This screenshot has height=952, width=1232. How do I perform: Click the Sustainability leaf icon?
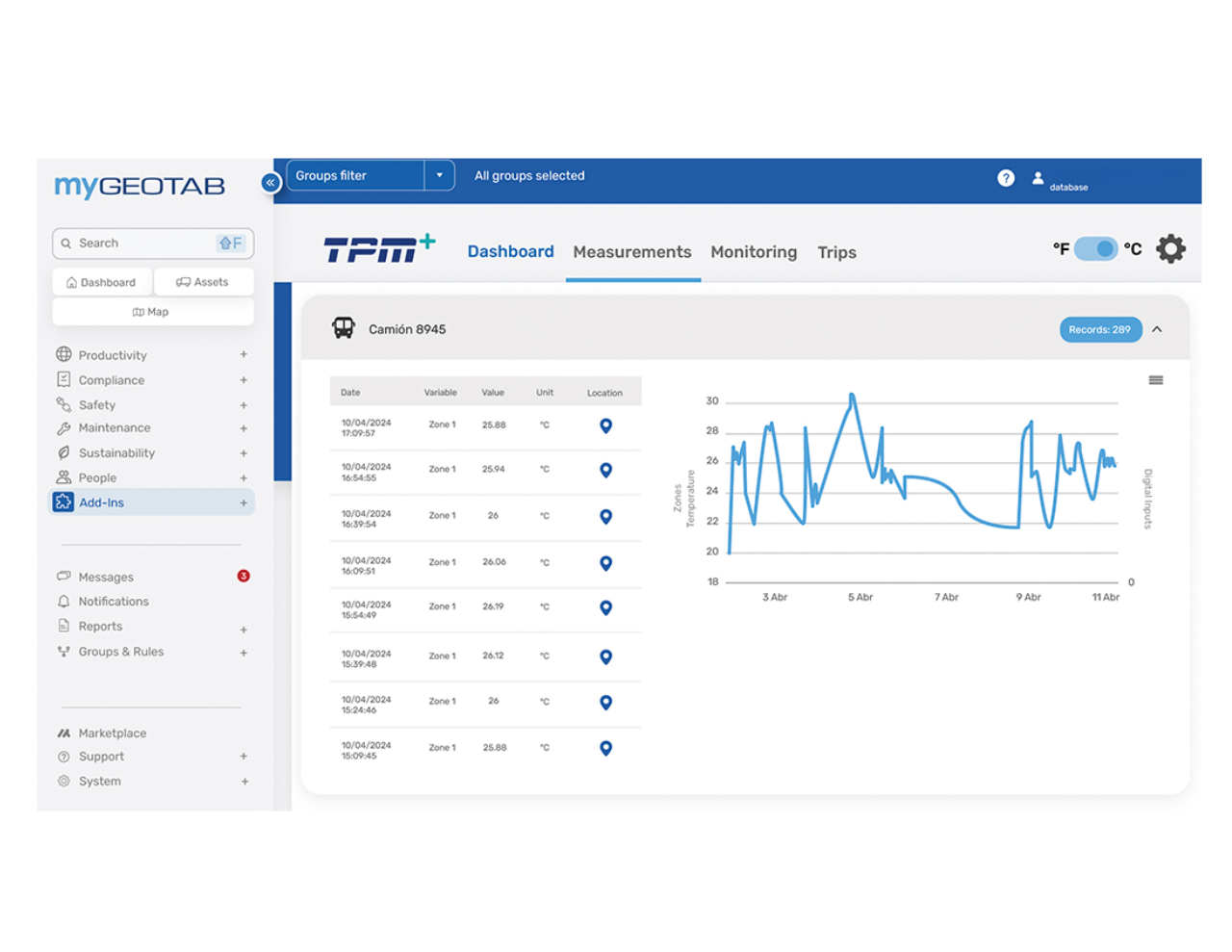(x=64, y=452)
